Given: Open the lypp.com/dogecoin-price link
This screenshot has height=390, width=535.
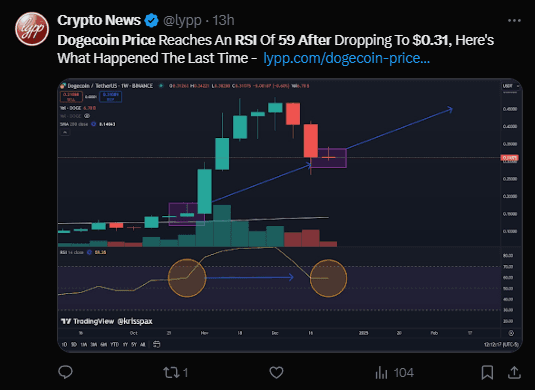Looking at the screenshot, I should point(346,58).
